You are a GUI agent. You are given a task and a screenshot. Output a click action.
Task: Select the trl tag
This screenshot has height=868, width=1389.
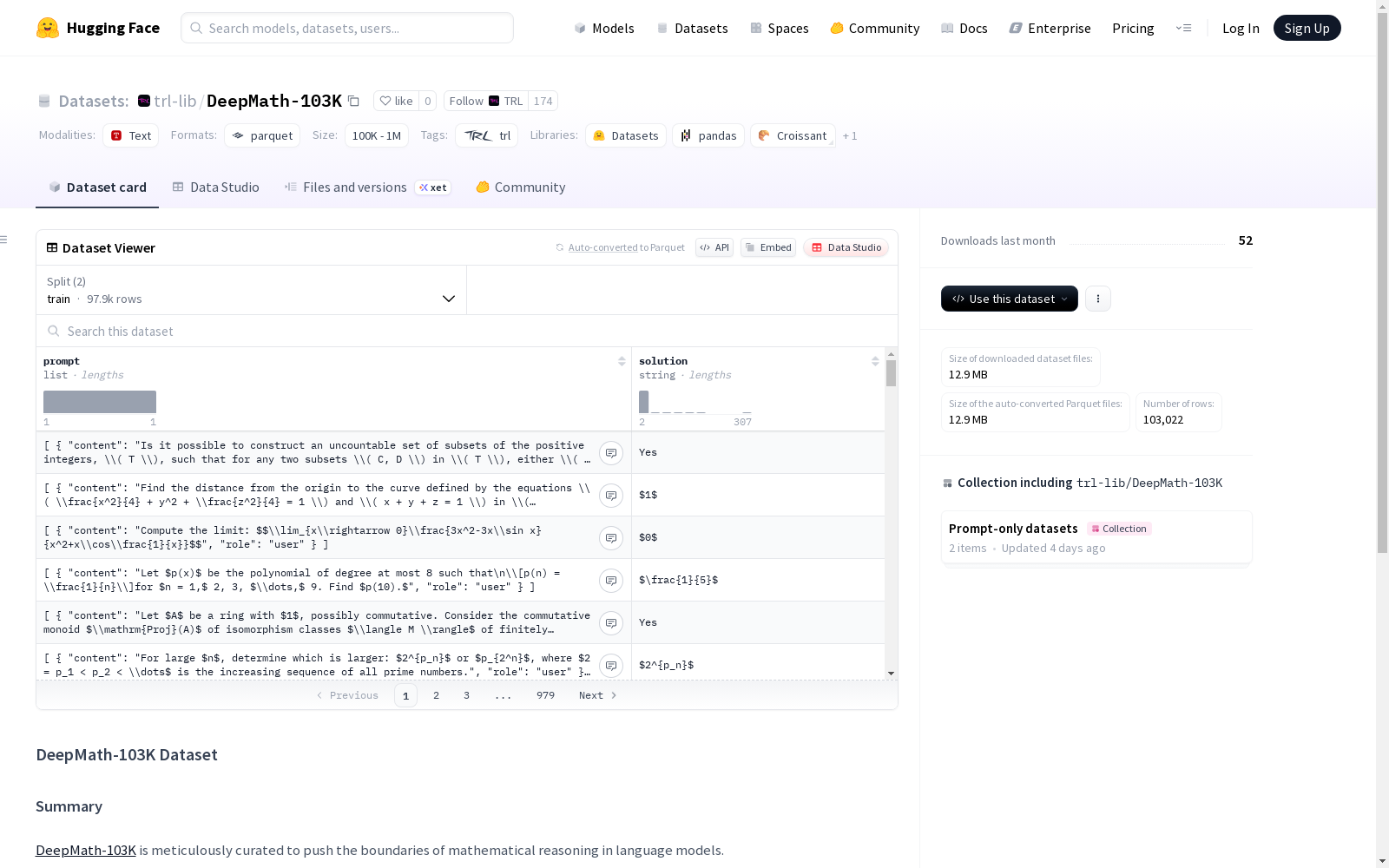tap(487, 135)
